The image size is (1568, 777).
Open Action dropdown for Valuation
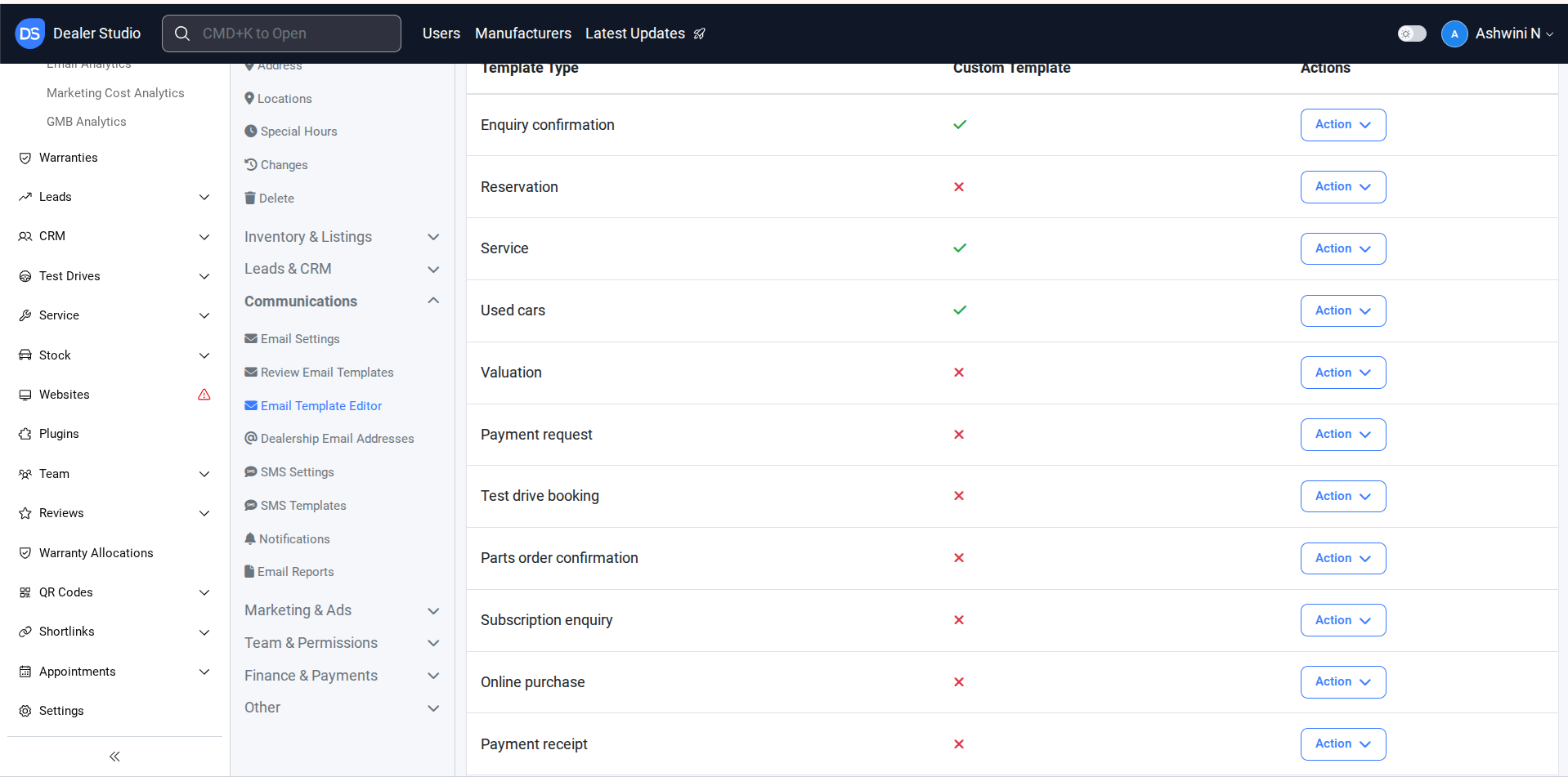pos(1342,373)
